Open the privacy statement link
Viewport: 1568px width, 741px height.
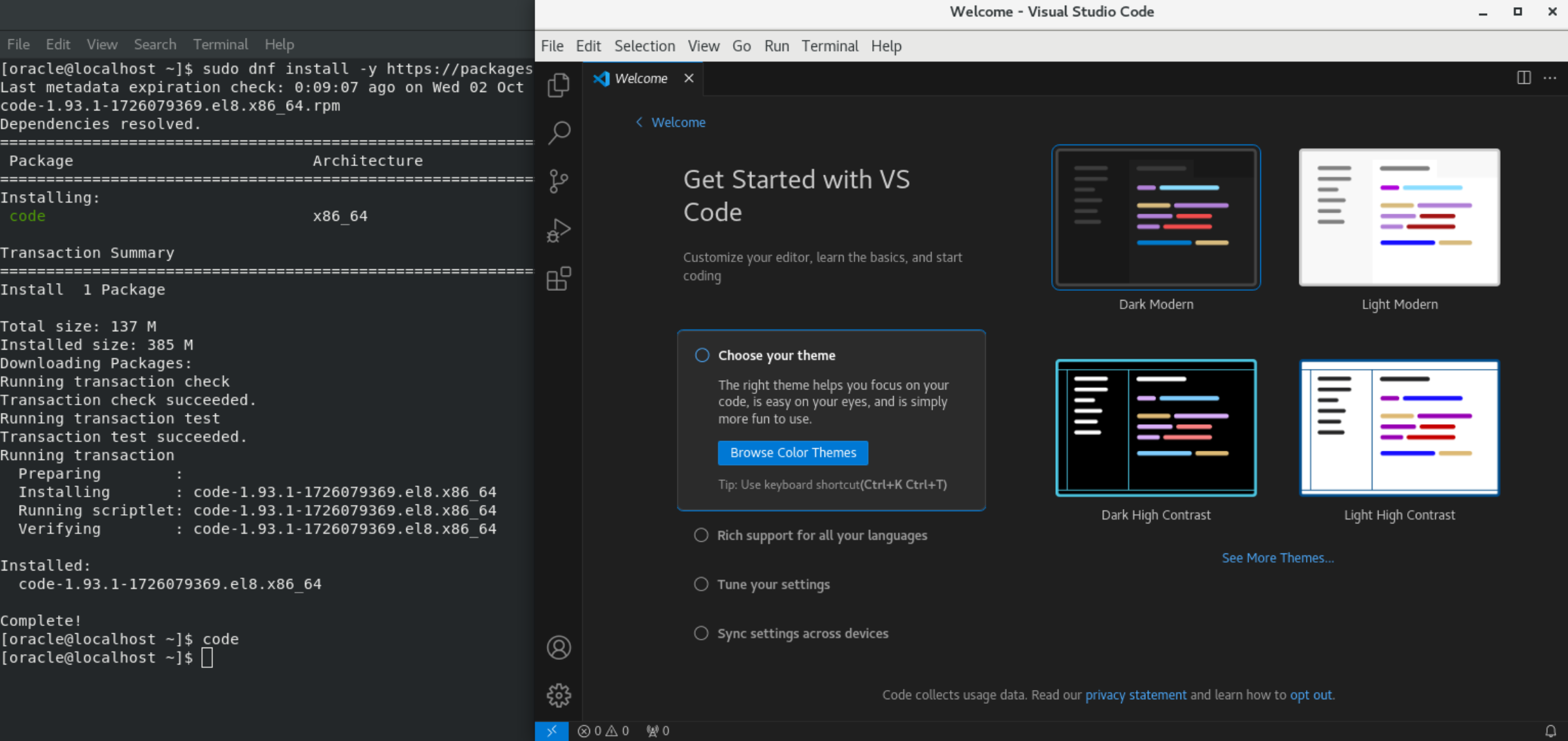tap(1135, 695)
